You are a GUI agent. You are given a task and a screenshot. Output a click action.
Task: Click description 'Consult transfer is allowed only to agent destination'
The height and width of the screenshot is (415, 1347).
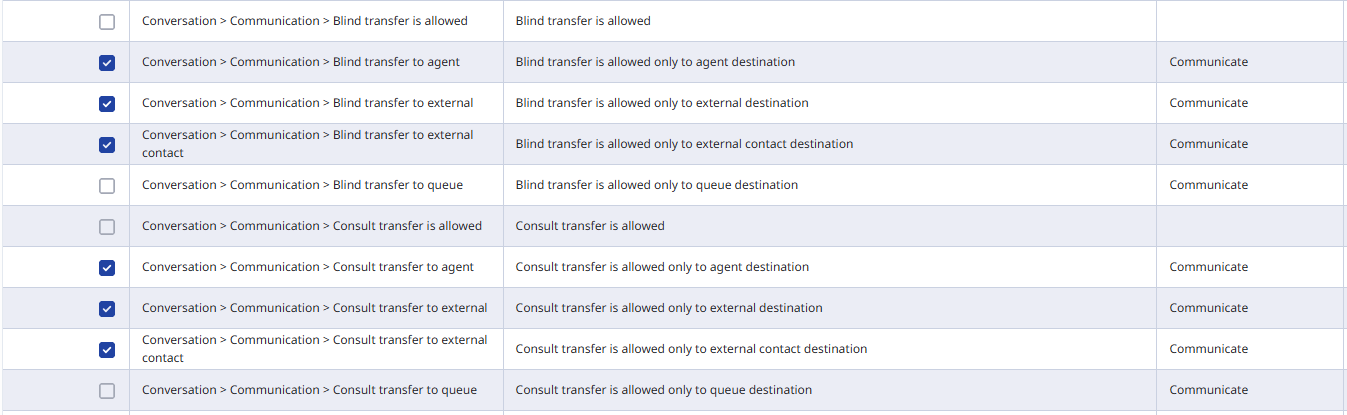click(662, 267)
